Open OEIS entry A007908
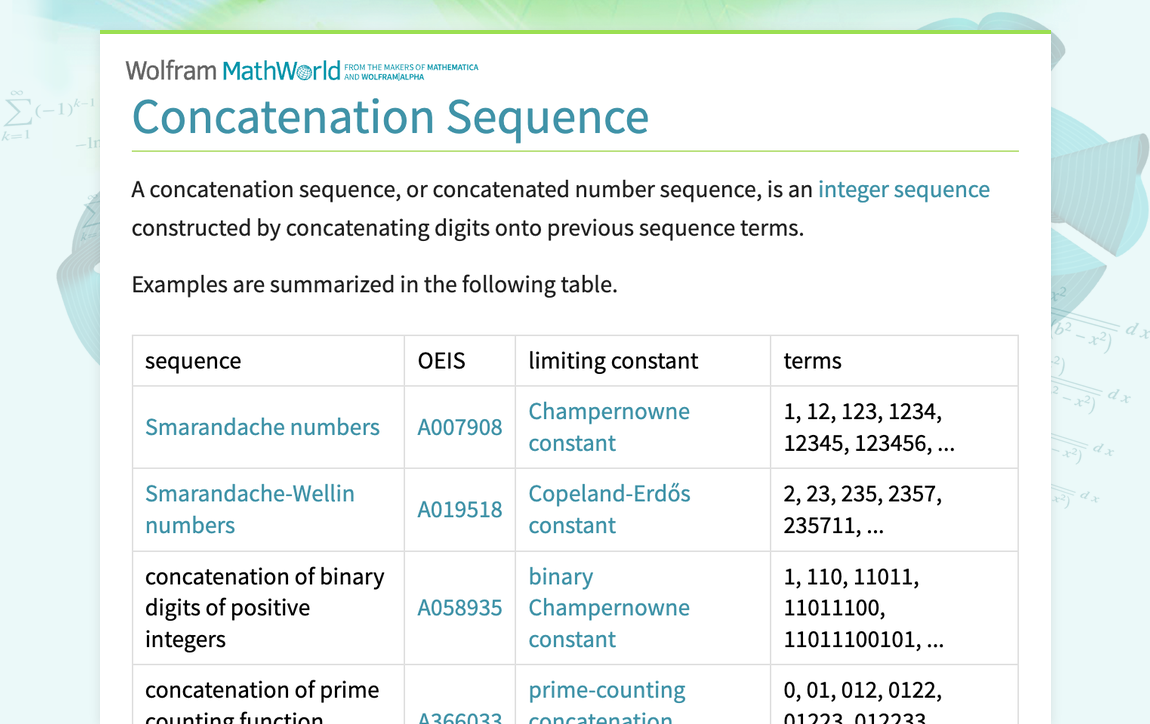 point(459,427)
